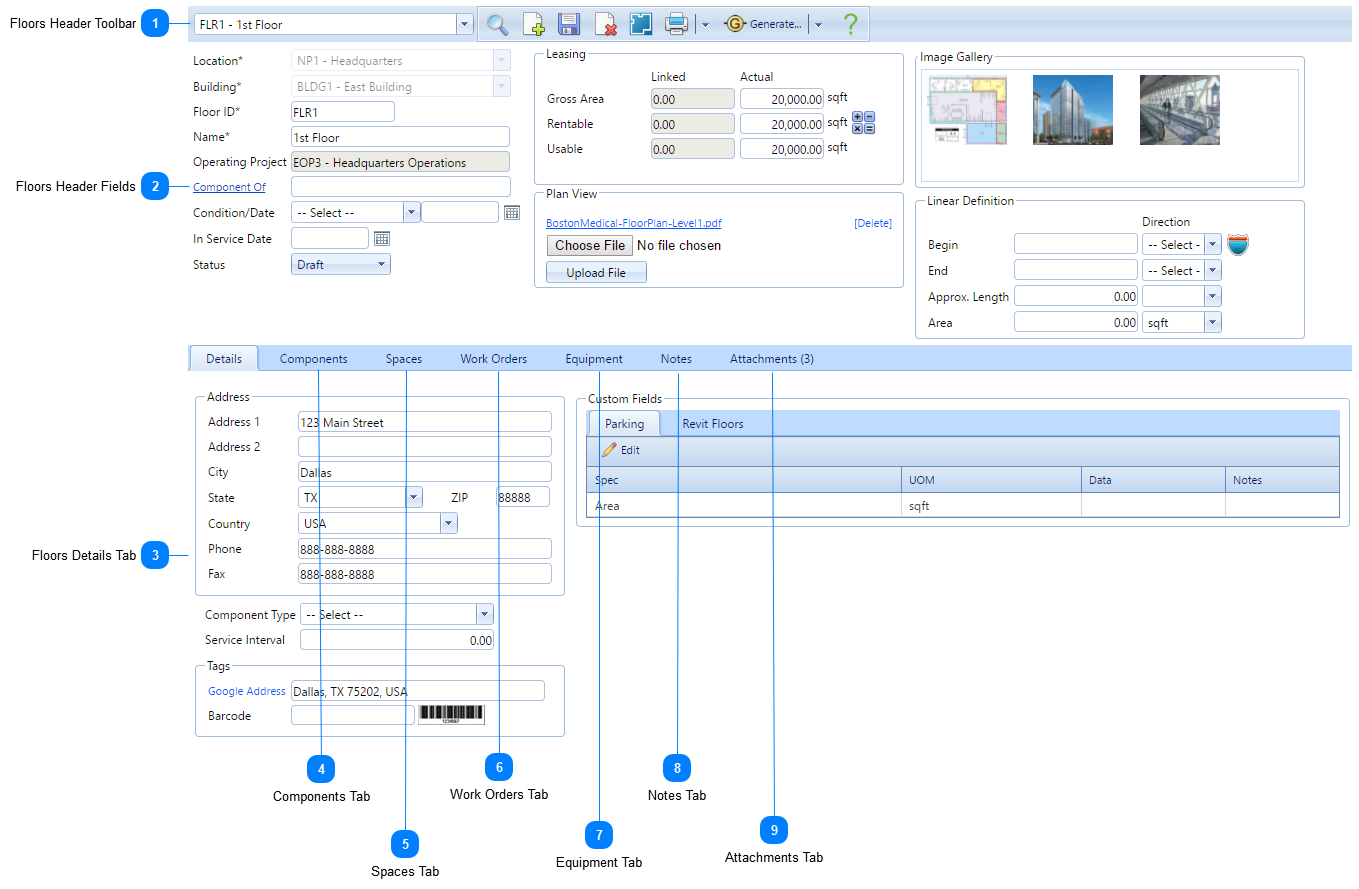Click the highway shield icon in Linear Definition
The image size is (1359, 889).
coord(1238,244)
